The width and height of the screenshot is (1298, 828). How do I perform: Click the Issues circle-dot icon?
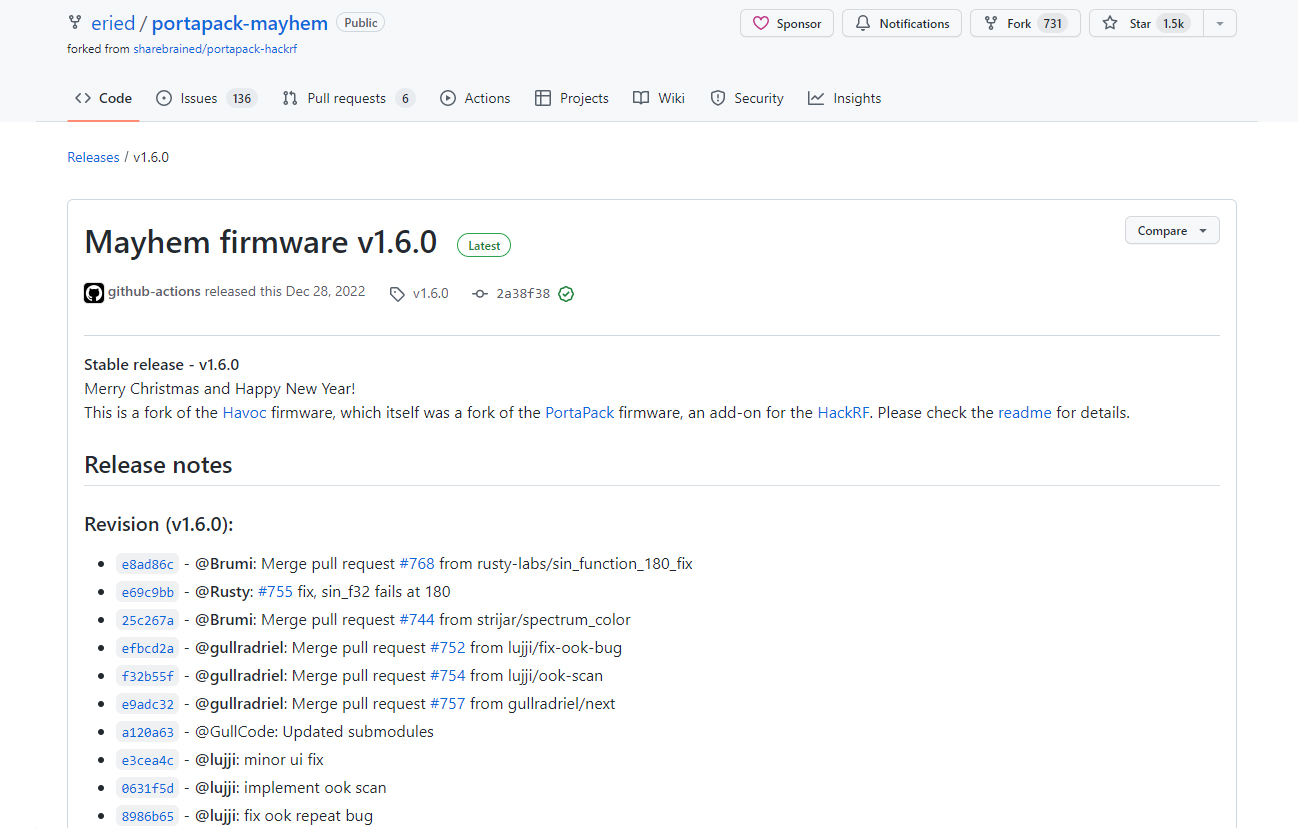pos(165,98)
